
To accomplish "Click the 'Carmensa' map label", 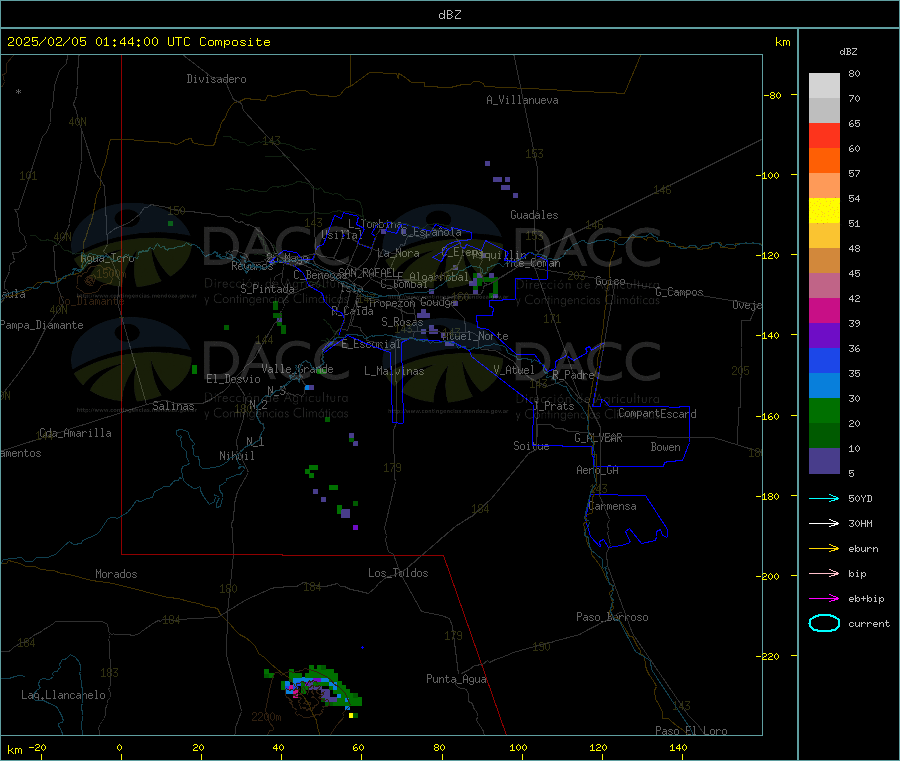I will tap(612, 507).
